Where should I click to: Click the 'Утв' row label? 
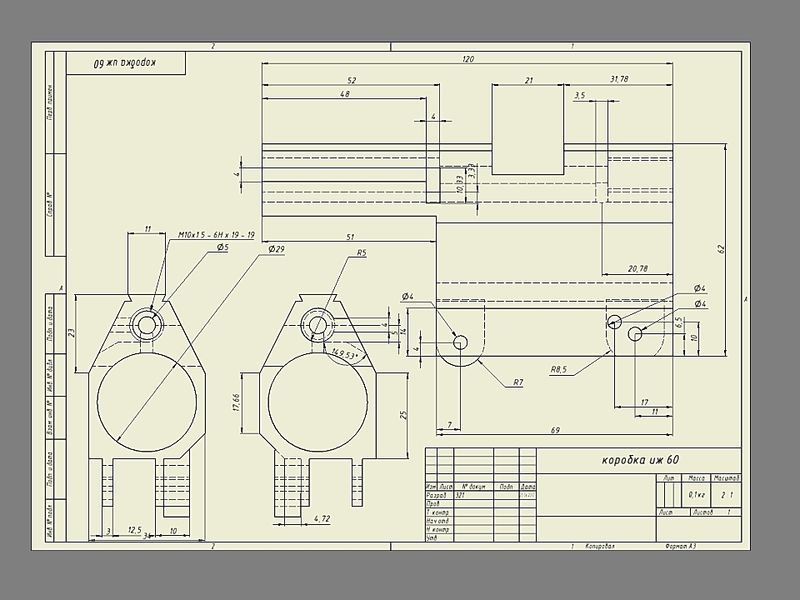432,538
